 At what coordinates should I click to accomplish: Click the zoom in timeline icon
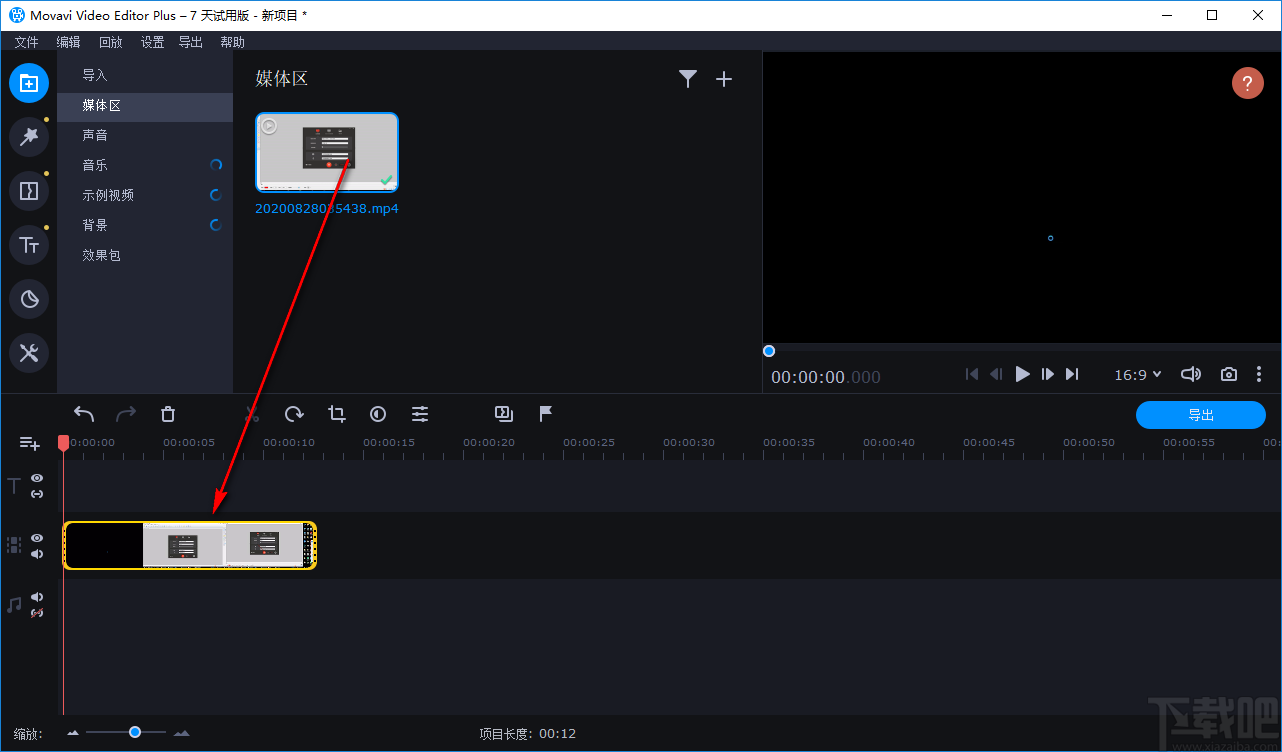tap(181, 733)
